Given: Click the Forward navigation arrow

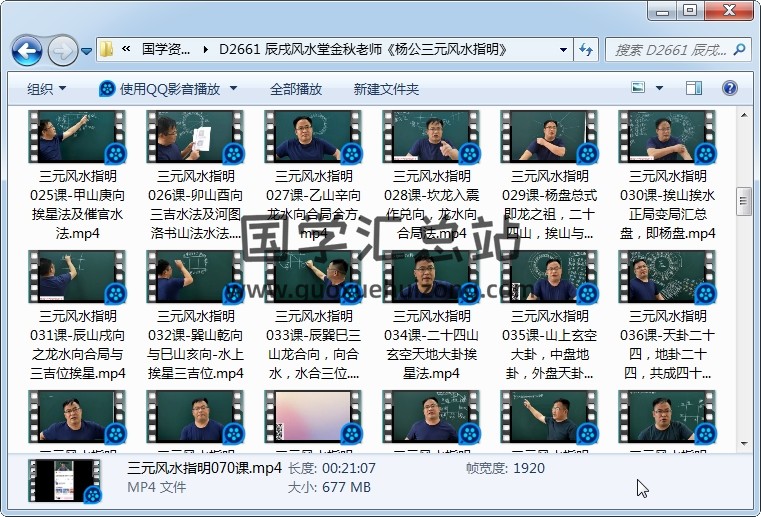Looking at the screenshot, I should pyautogui.click(x=62, y=50).
